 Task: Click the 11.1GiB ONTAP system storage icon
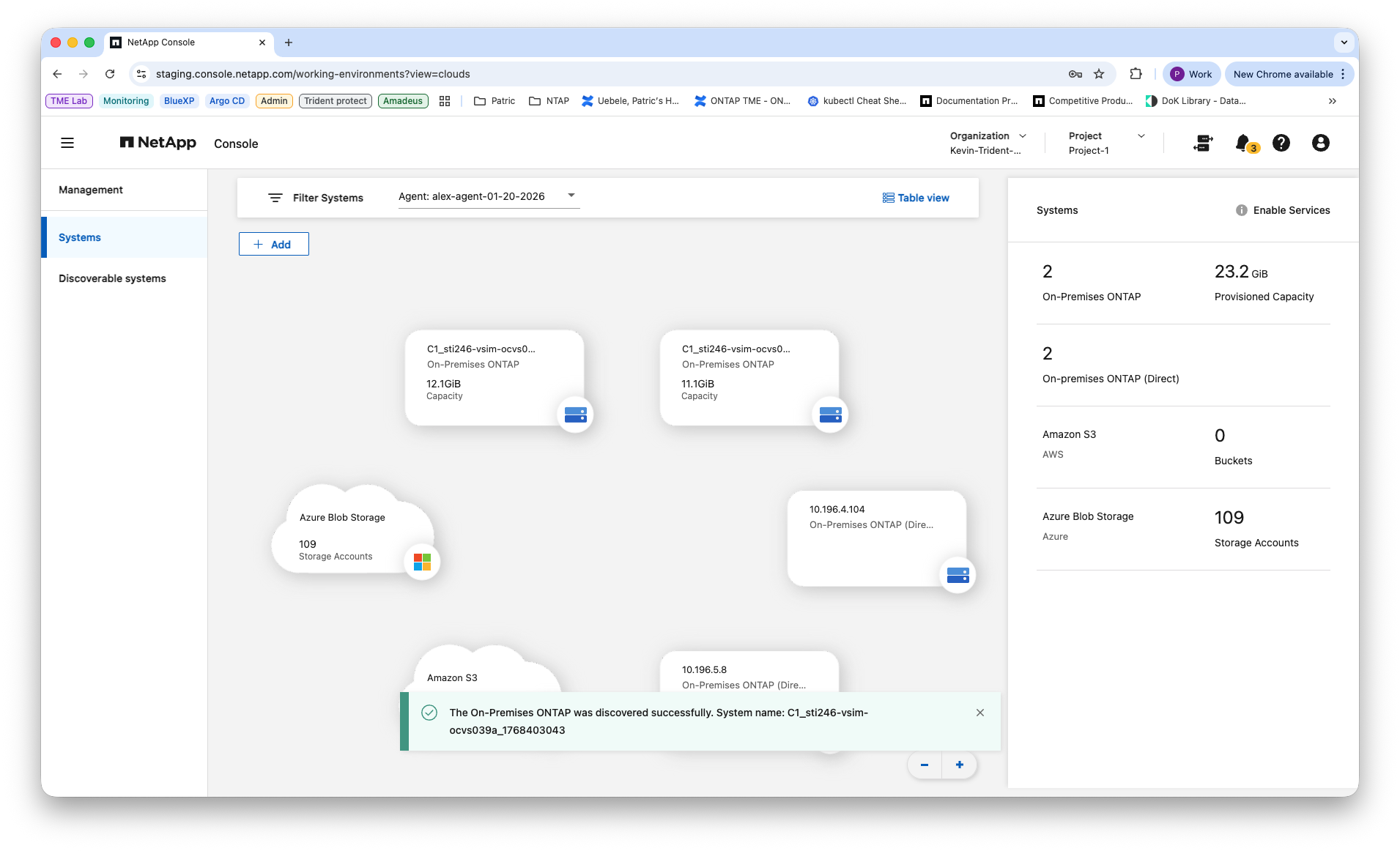831,415
